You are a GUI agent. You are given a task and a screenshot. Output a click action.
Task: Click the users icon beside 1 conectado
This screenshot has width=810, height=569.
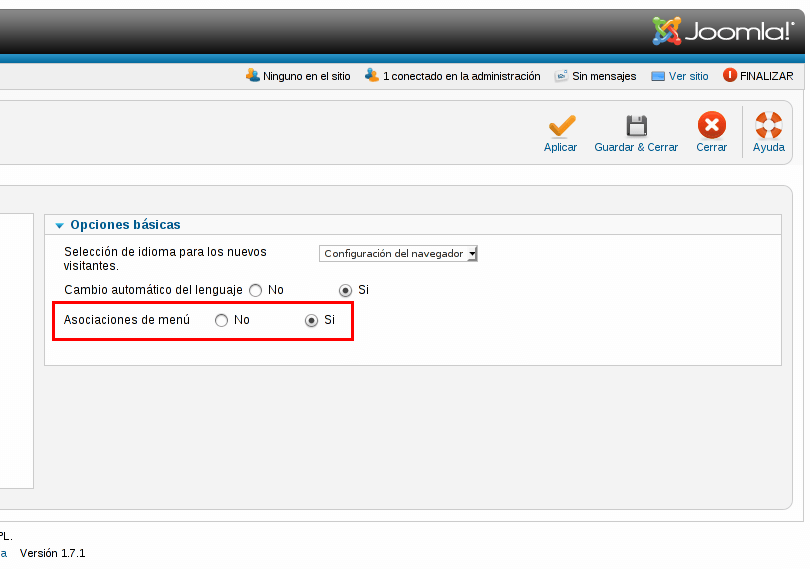[372, 75]
